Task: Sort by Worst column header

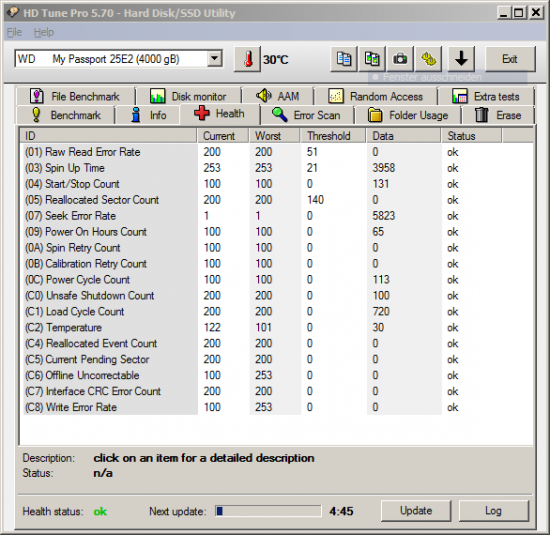Action: 275,136
